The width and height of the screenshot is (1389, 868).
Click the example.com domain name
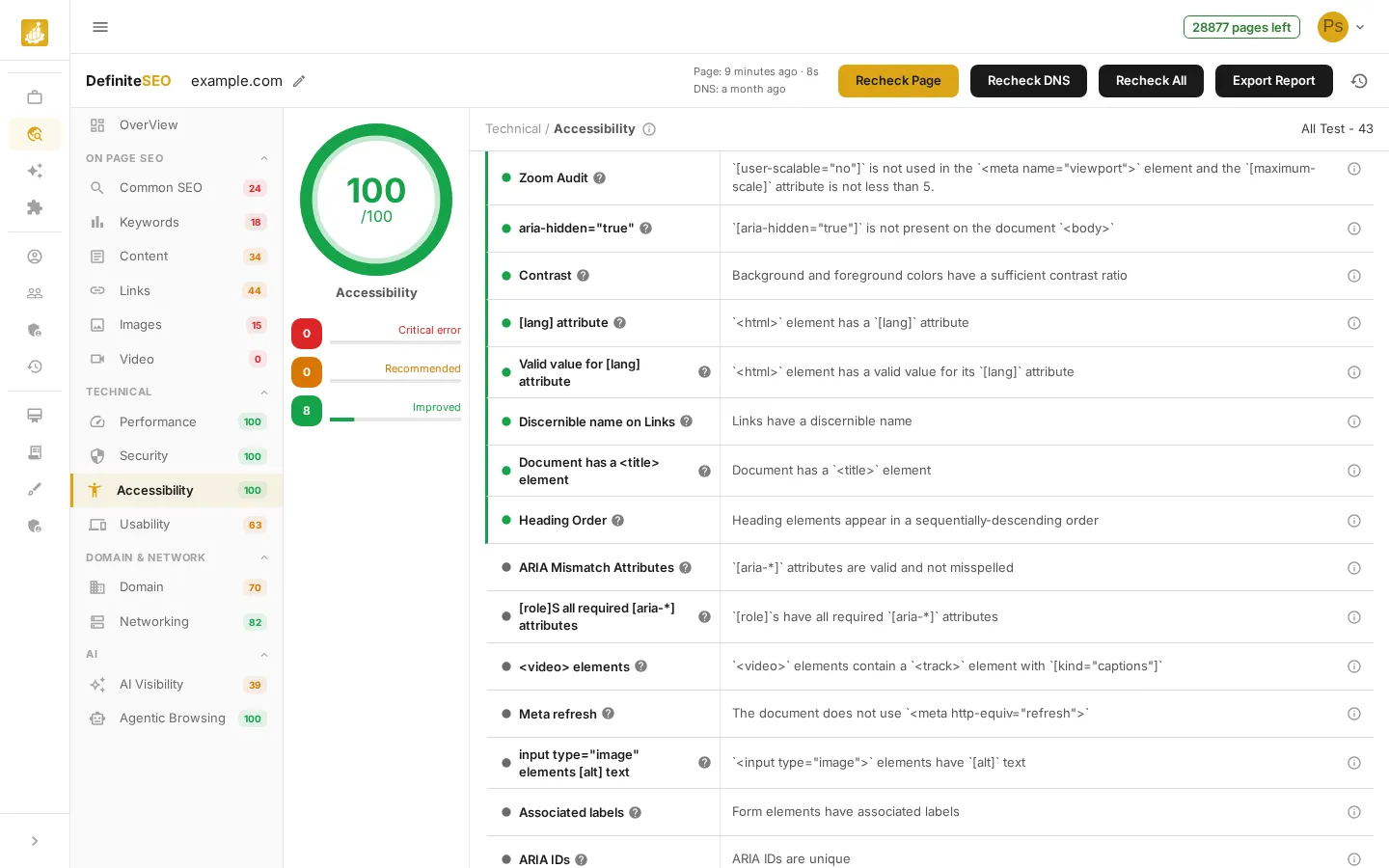pos(236,81)
